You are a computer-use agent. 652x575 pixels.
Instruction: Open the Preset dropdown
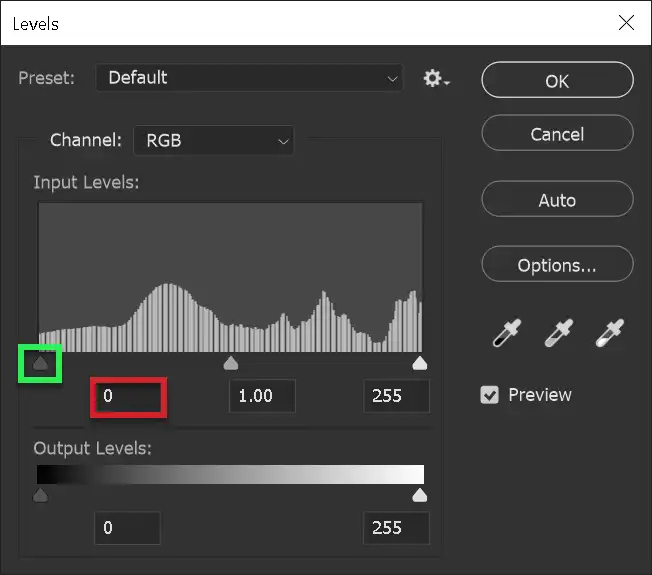[249, 78]
